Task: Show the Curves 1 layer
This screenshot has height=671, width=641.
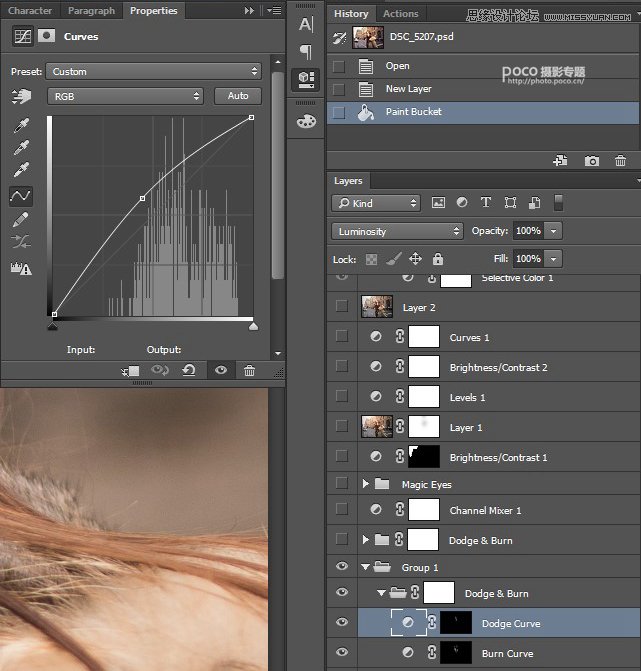Action: pyautogui.click(x=342, y=338)
